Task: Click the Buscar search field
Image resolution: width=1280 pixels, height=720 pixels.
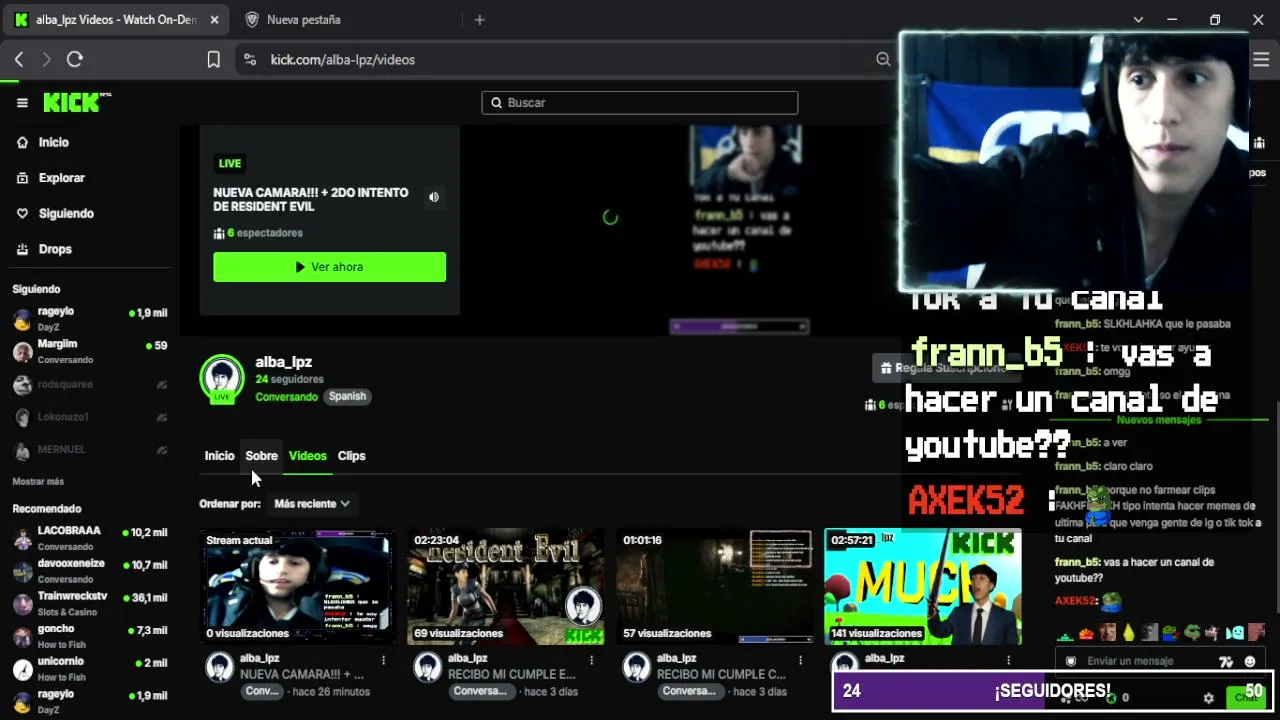Action: pos(640,103)
